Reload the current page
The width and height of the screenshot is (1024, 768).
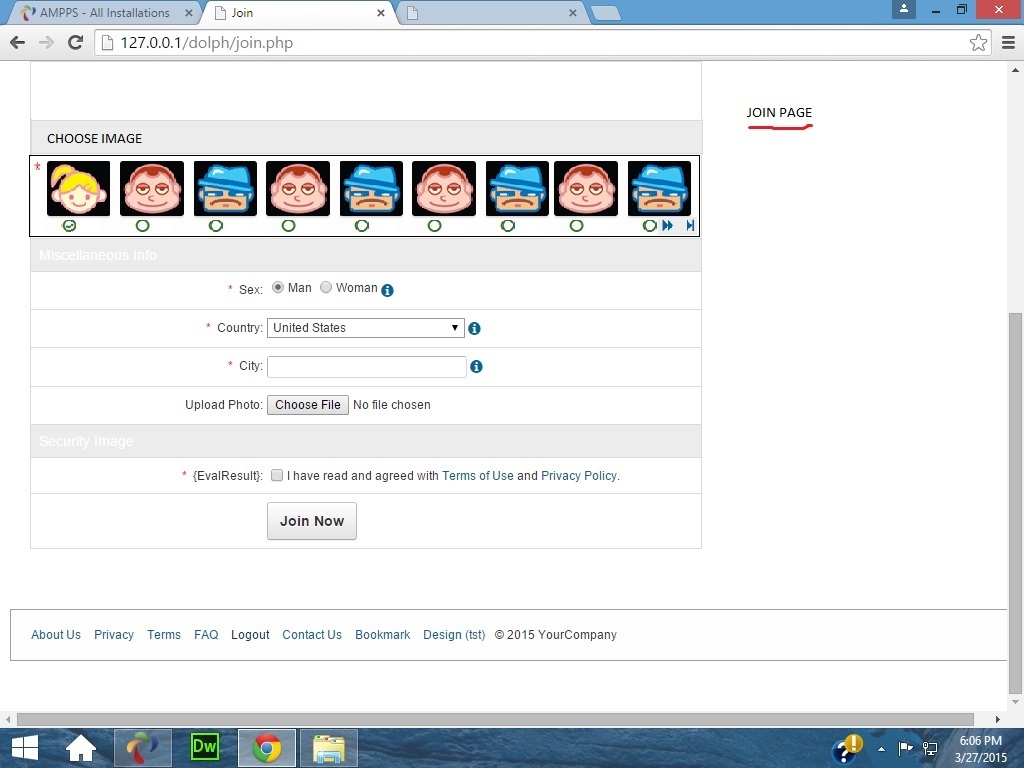pyautogui.click(x=76, y=42)
